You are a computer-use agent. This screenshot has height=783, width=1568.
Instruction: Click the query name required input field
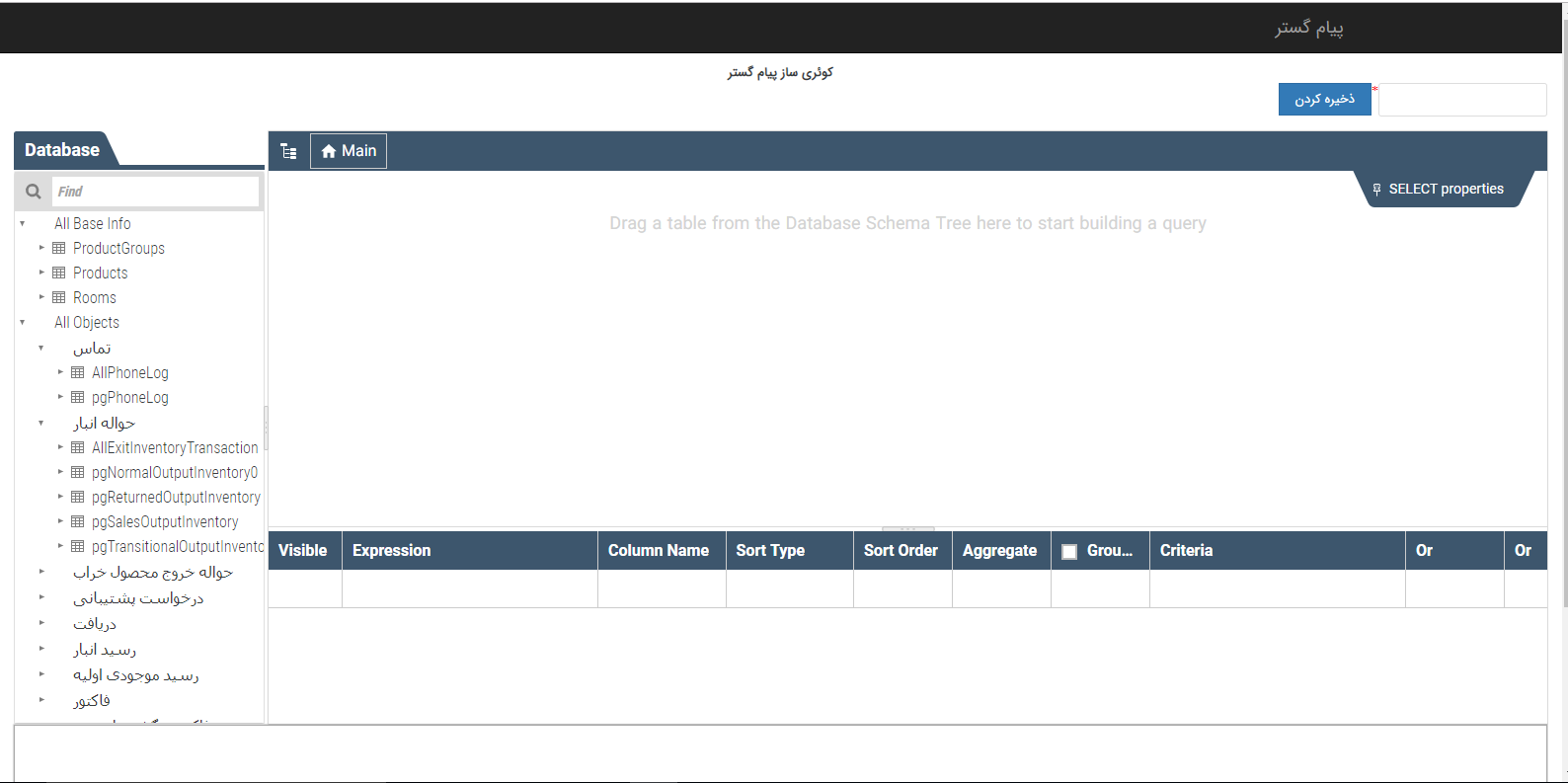tap(1461, 100)
